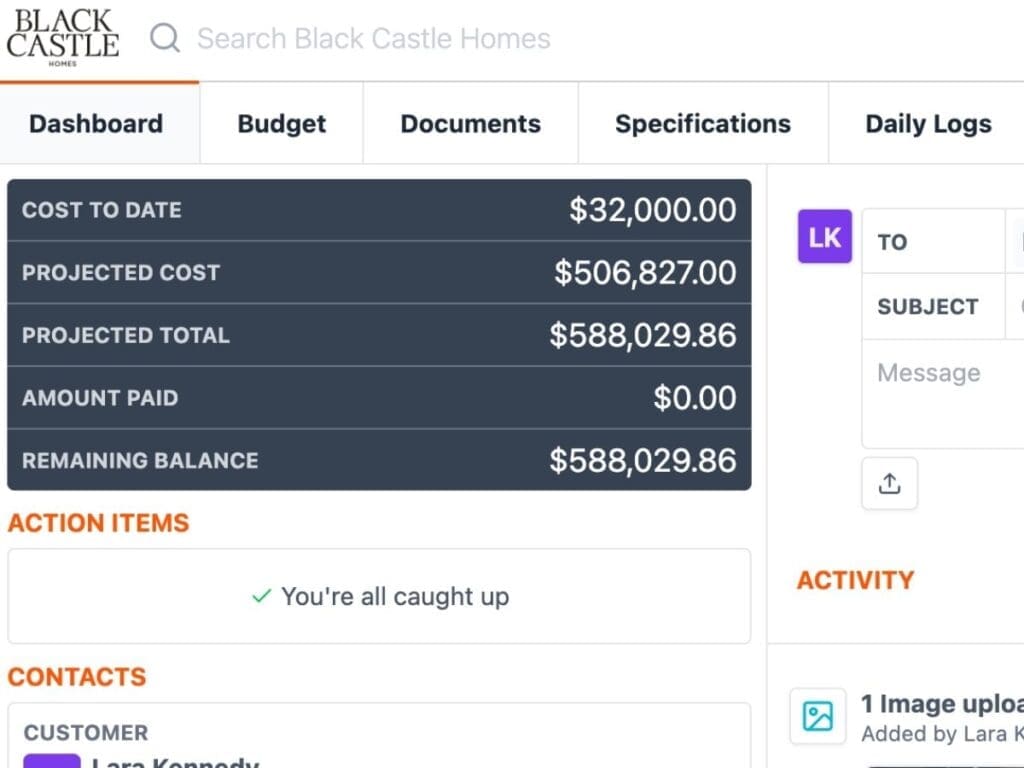Go to the Documents tab

coord(470,124)
